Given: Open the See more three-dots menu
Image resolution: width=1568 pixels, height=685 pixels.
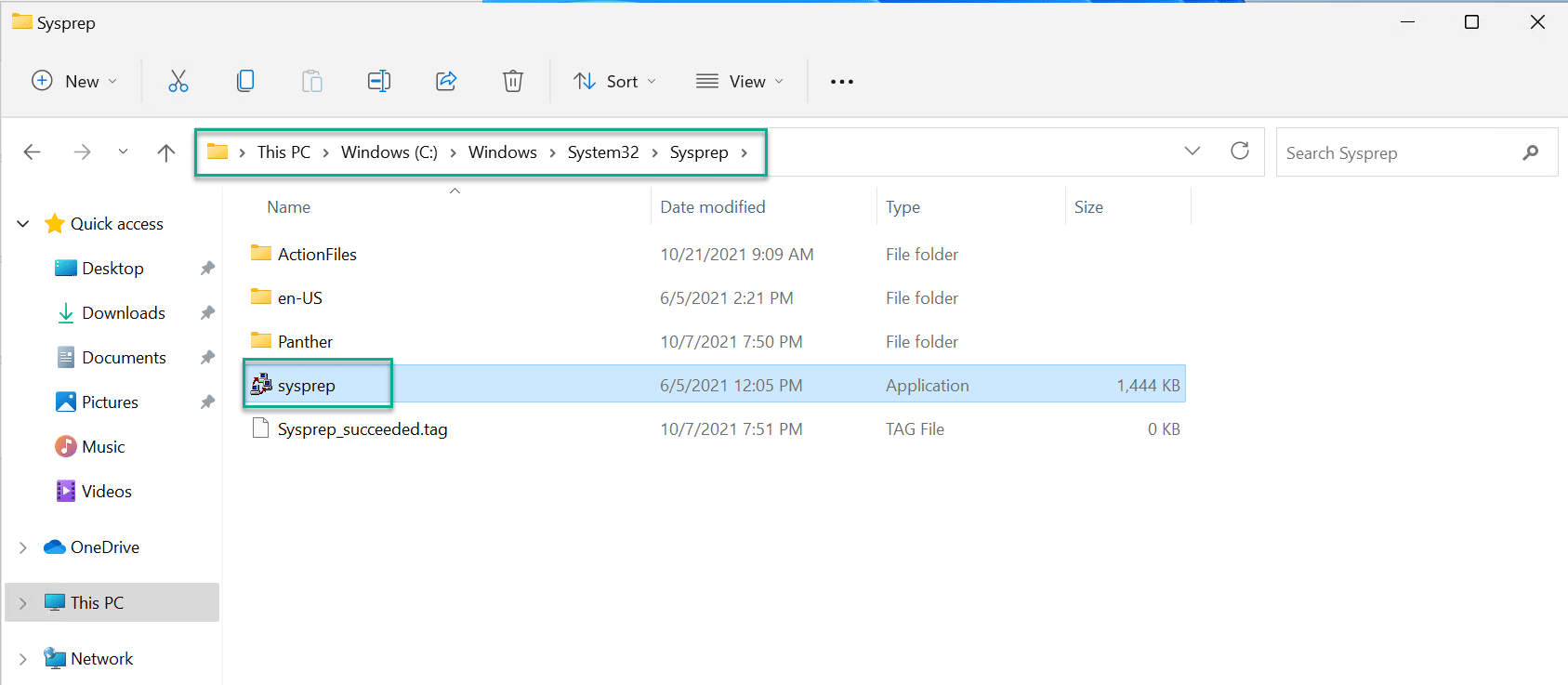Looking at the screenshot, I should [842, 82].
